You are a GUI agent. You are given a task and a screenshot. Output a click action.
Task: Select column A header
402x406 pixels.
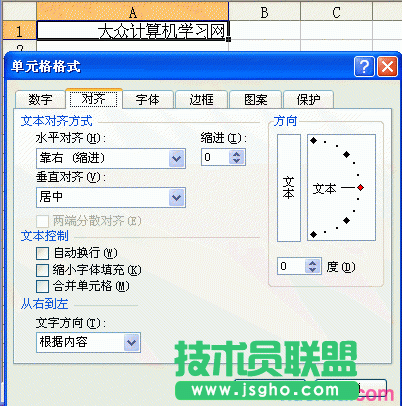pos(133,12)
